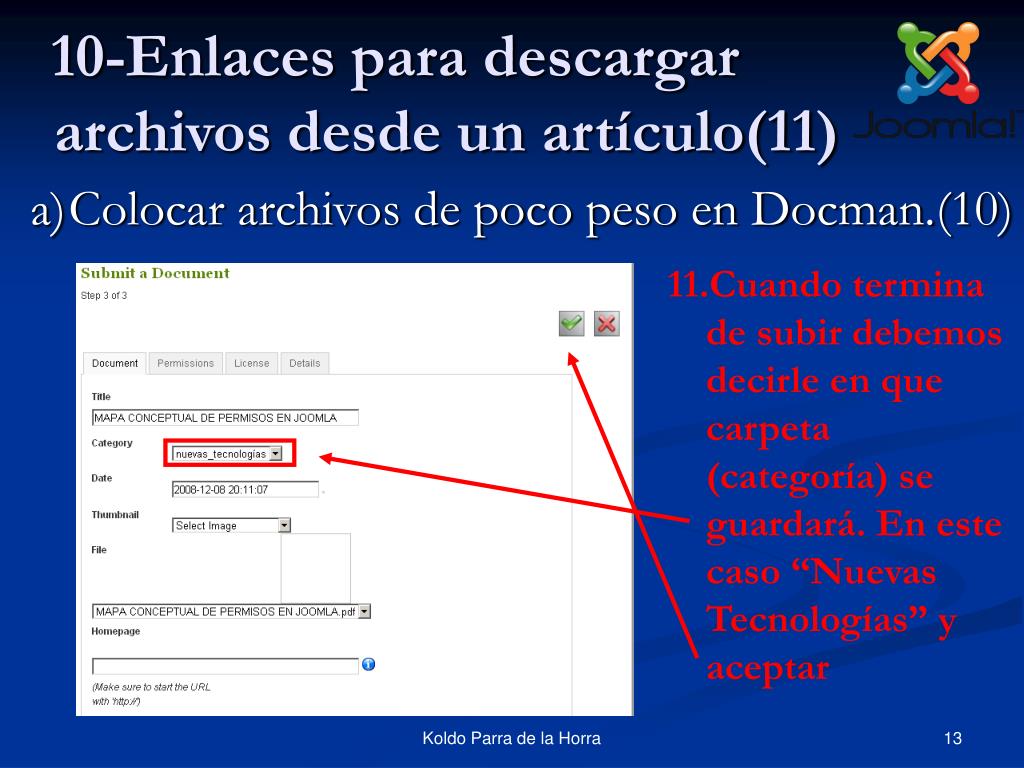The width and height of the screenshot is (1024, 768).
Task: Open the Details tab
Action: 304,363
